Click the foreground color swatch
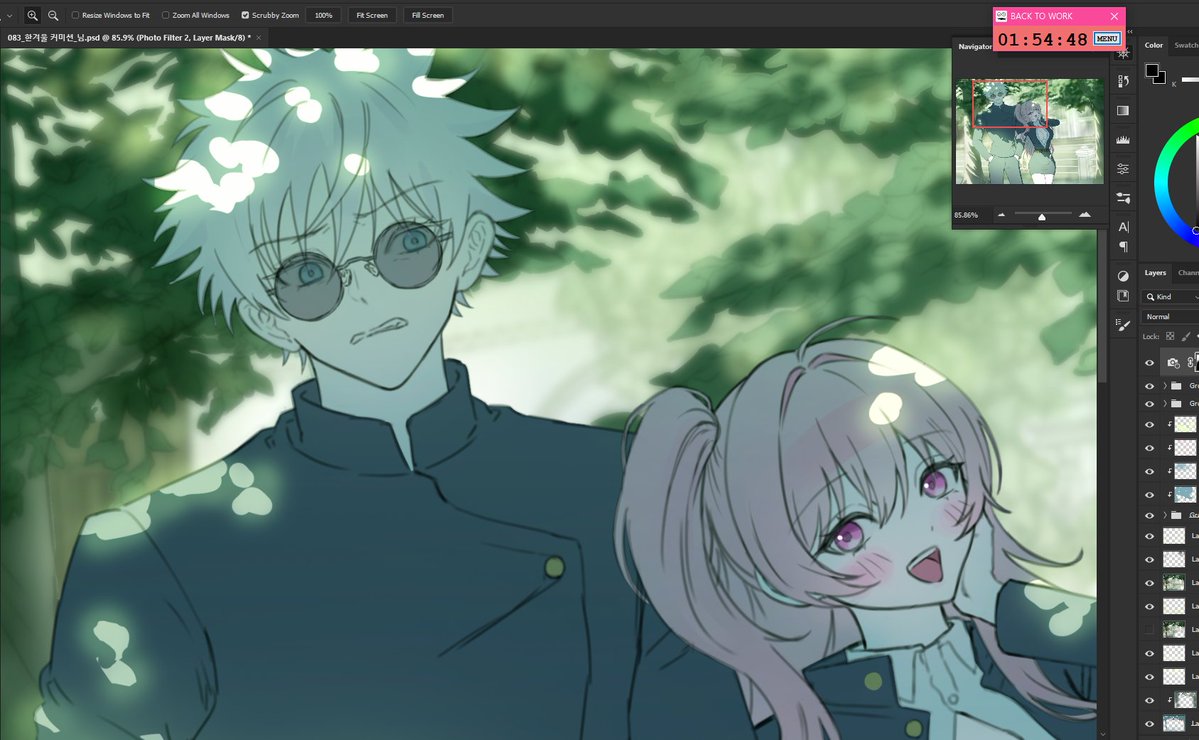 coord(1151,70)
